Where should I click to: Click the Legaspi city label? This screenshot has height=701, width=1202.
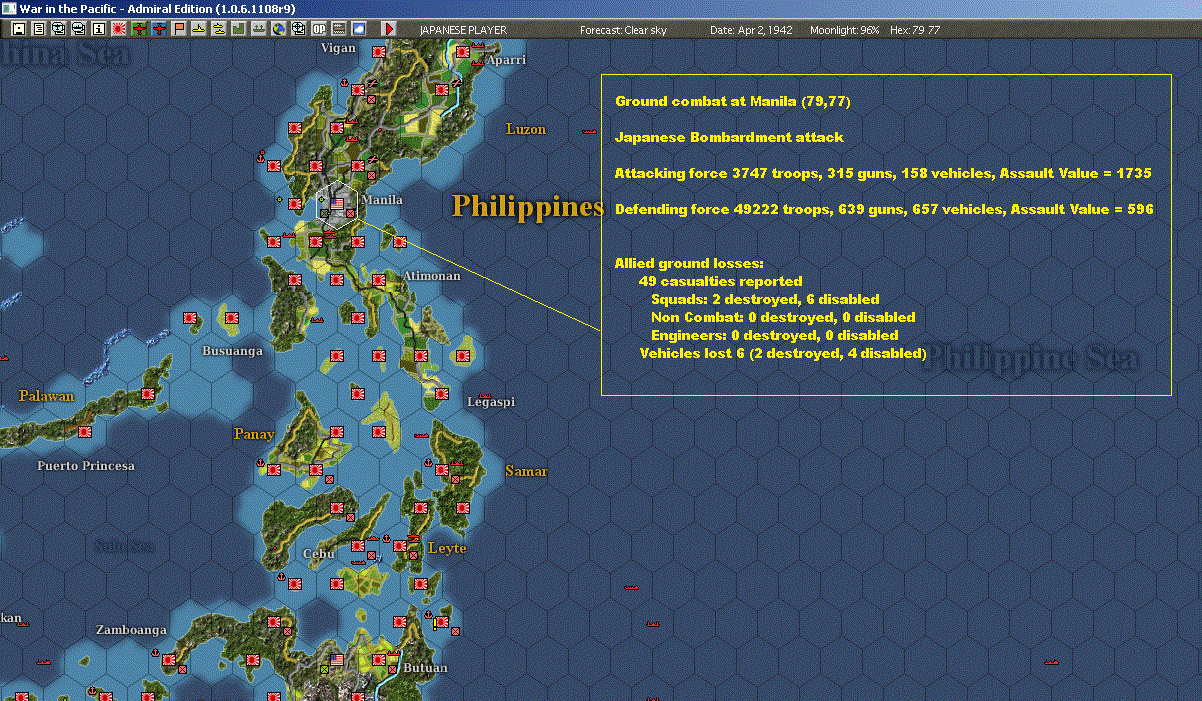tap(491, 402)
